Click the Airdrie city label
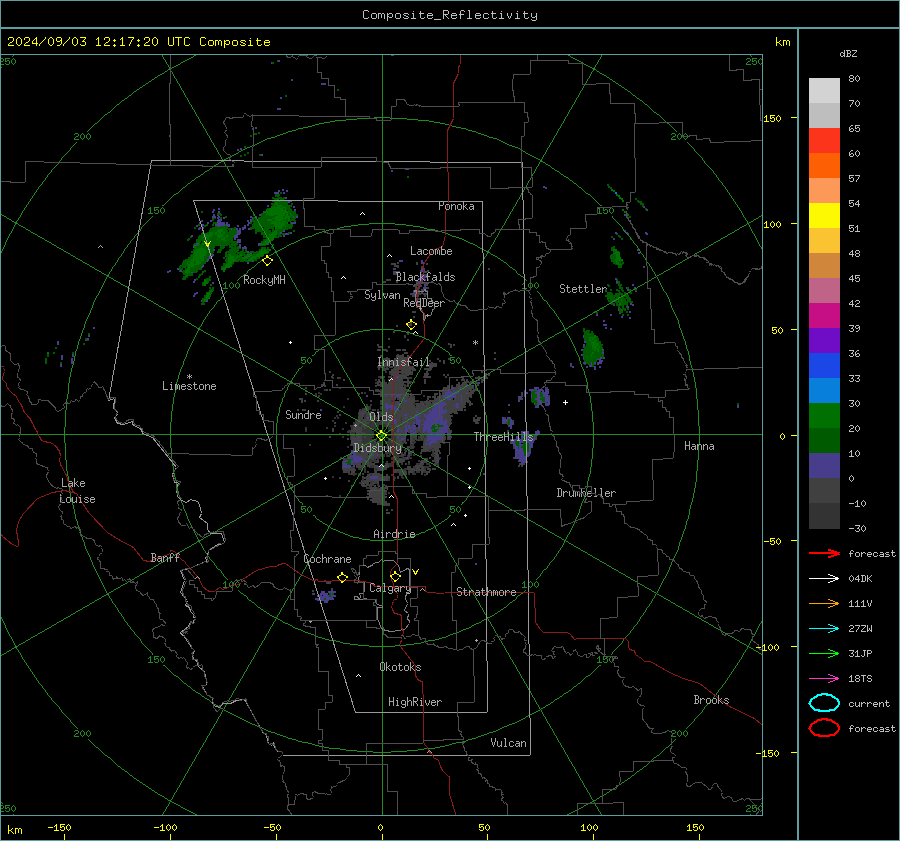Image resolution: width=900 pixels, height=841 pixels. pyautogui.click(x=394, y=534)
